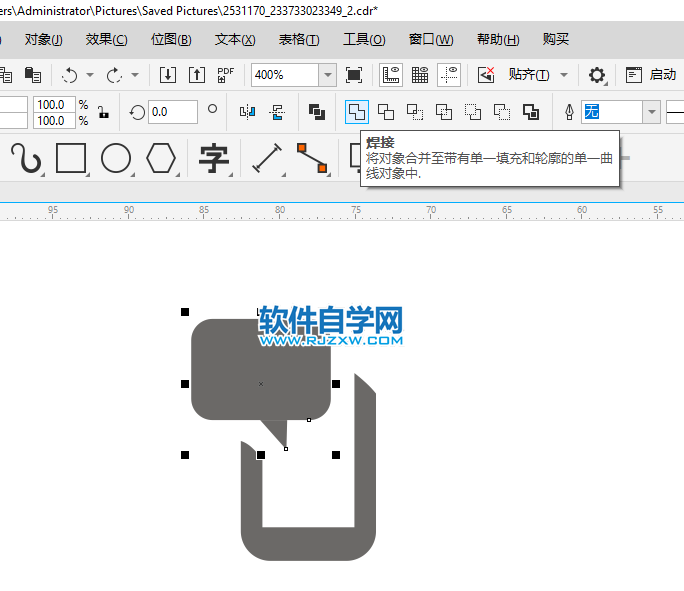Click the rotation angle 0.0 field

point(173,112)
